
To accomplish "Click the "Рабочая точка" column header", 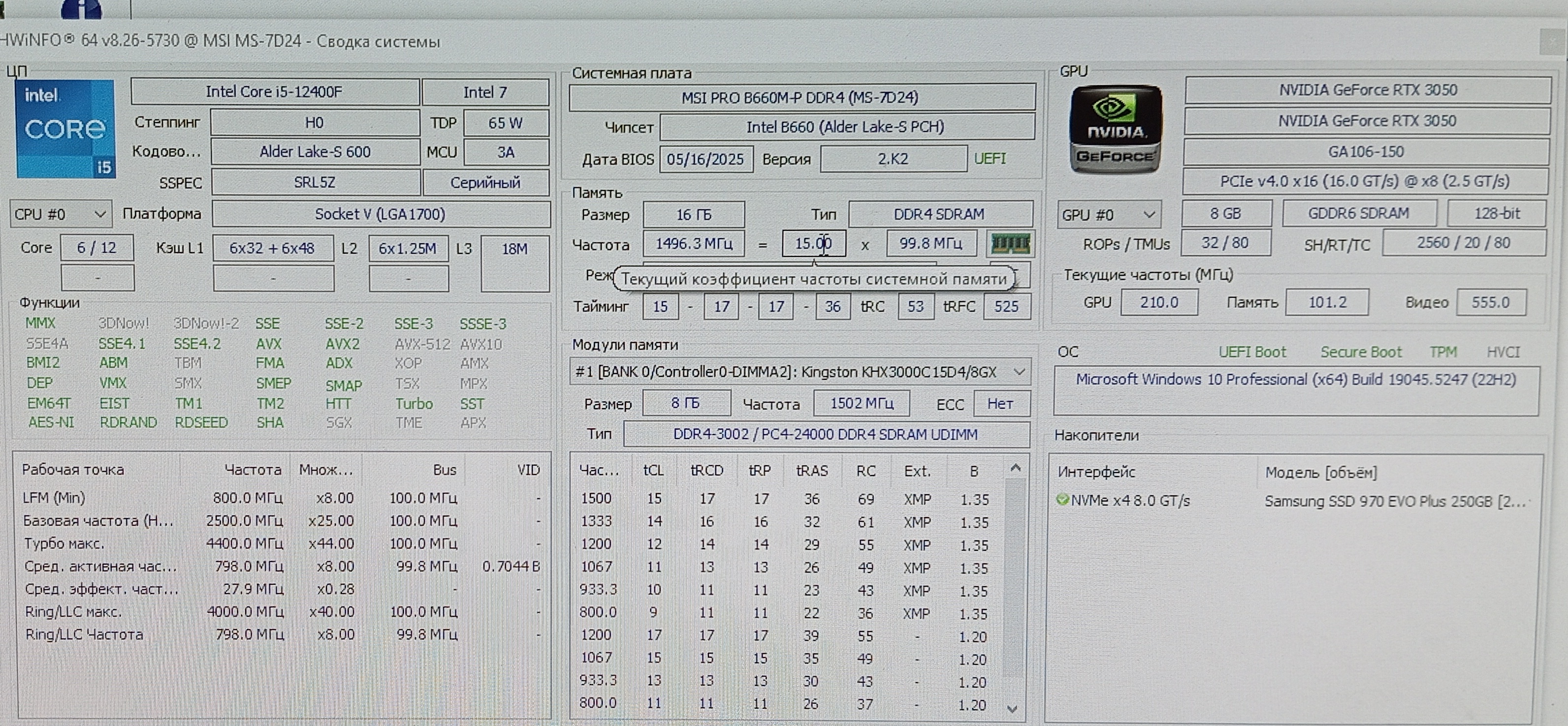I will (73, 470).
